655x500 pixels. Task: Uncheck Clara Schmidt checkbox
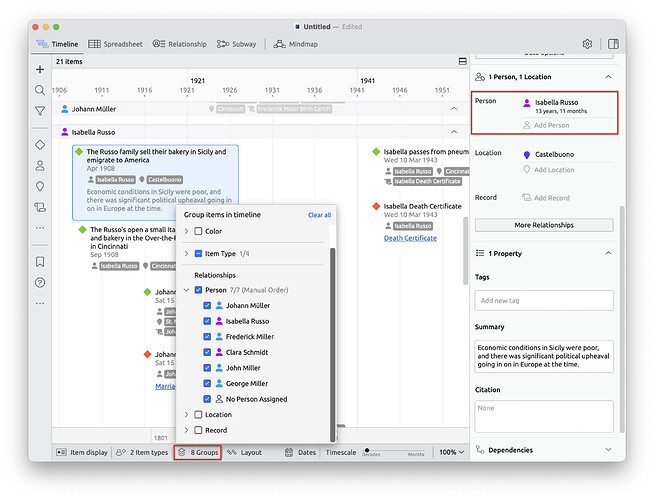click(207, 352)
